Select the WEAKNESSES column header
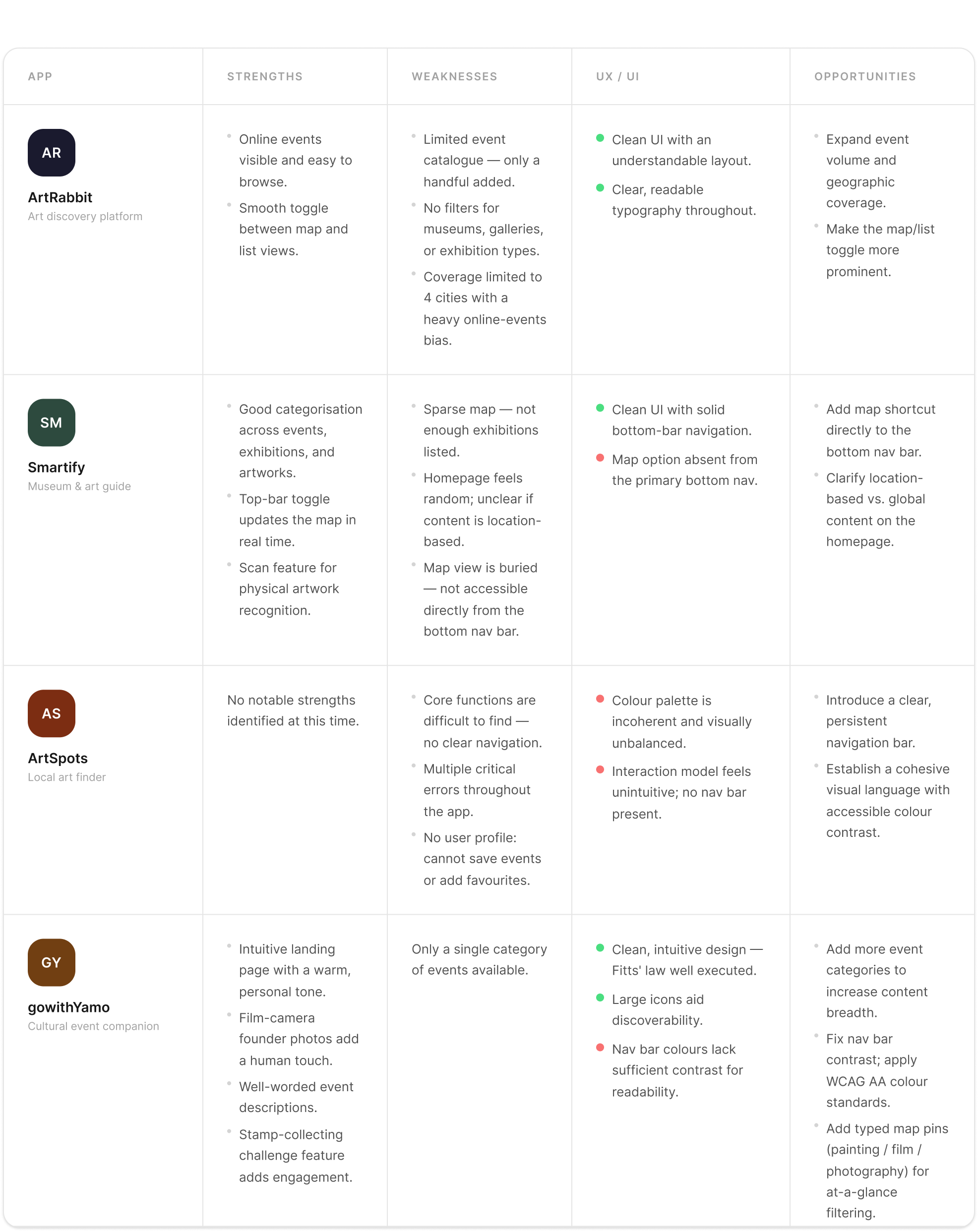This screenshot has height=1232, width=978. pyautogui.click(x=454, y=76)
